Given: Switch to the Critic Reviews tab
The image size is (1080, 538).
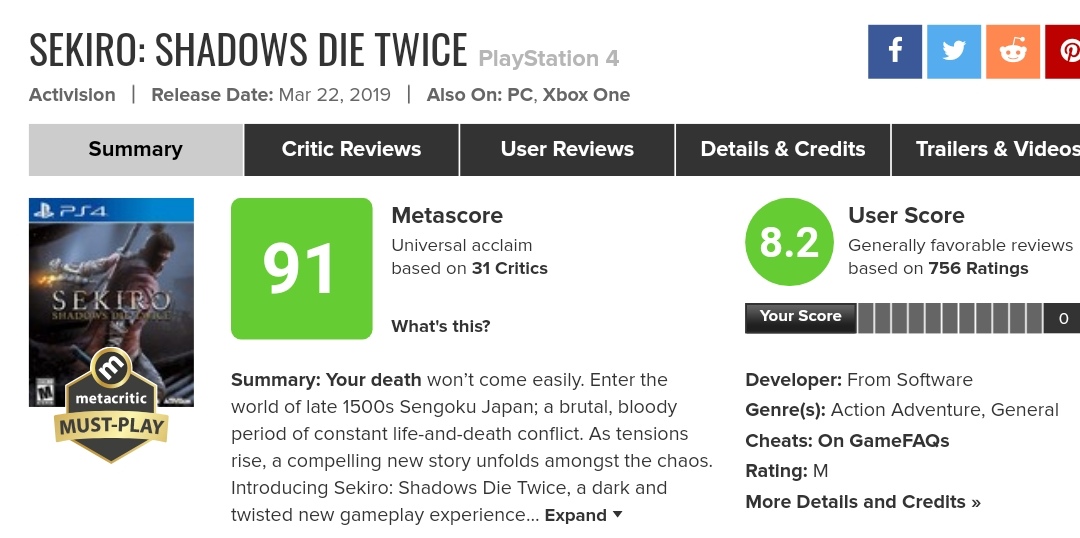Looking at the screenshot, I should [351, 150].
